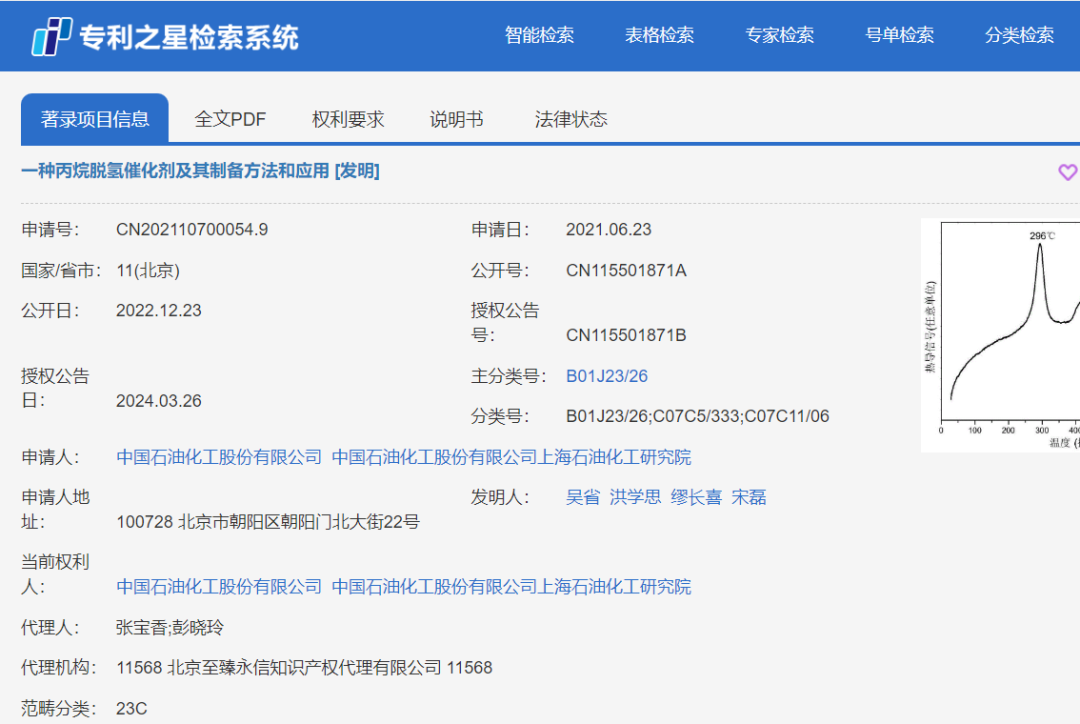Click agent names 张宝香;彭晓玲

[x=169, y=628]
